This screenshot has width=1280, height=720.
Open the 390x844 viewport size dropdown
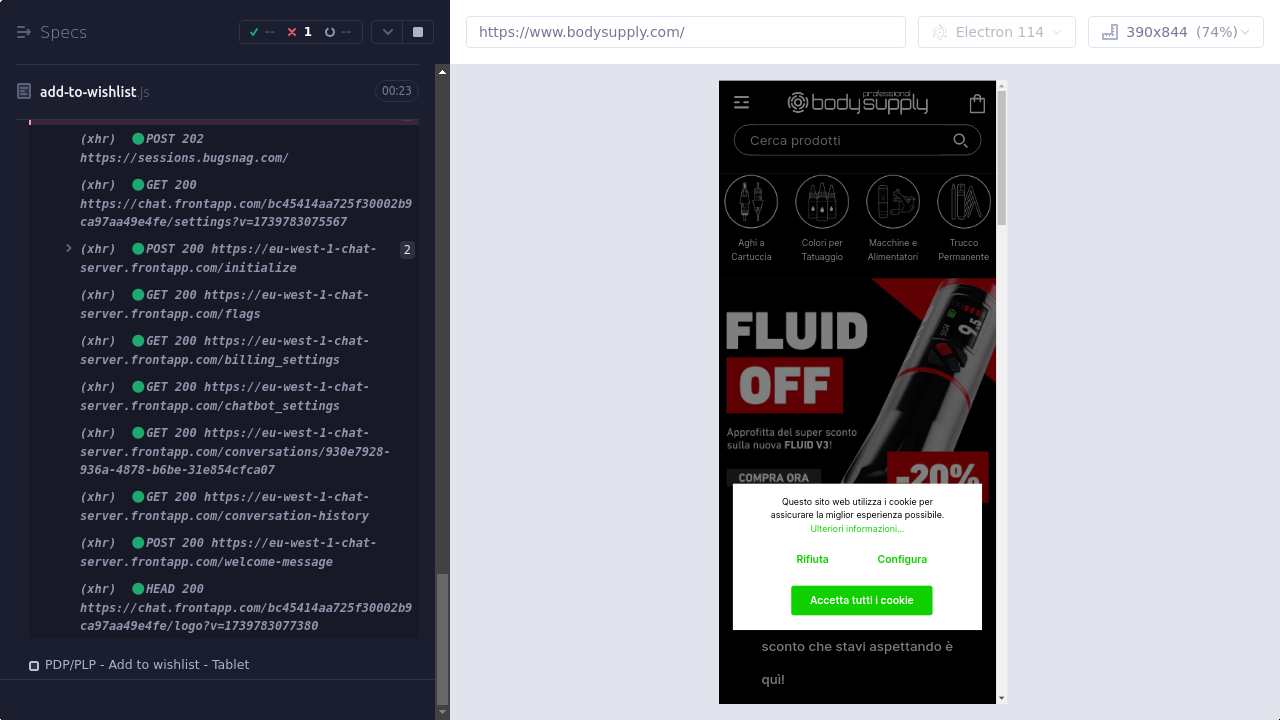click(1175, 32)
